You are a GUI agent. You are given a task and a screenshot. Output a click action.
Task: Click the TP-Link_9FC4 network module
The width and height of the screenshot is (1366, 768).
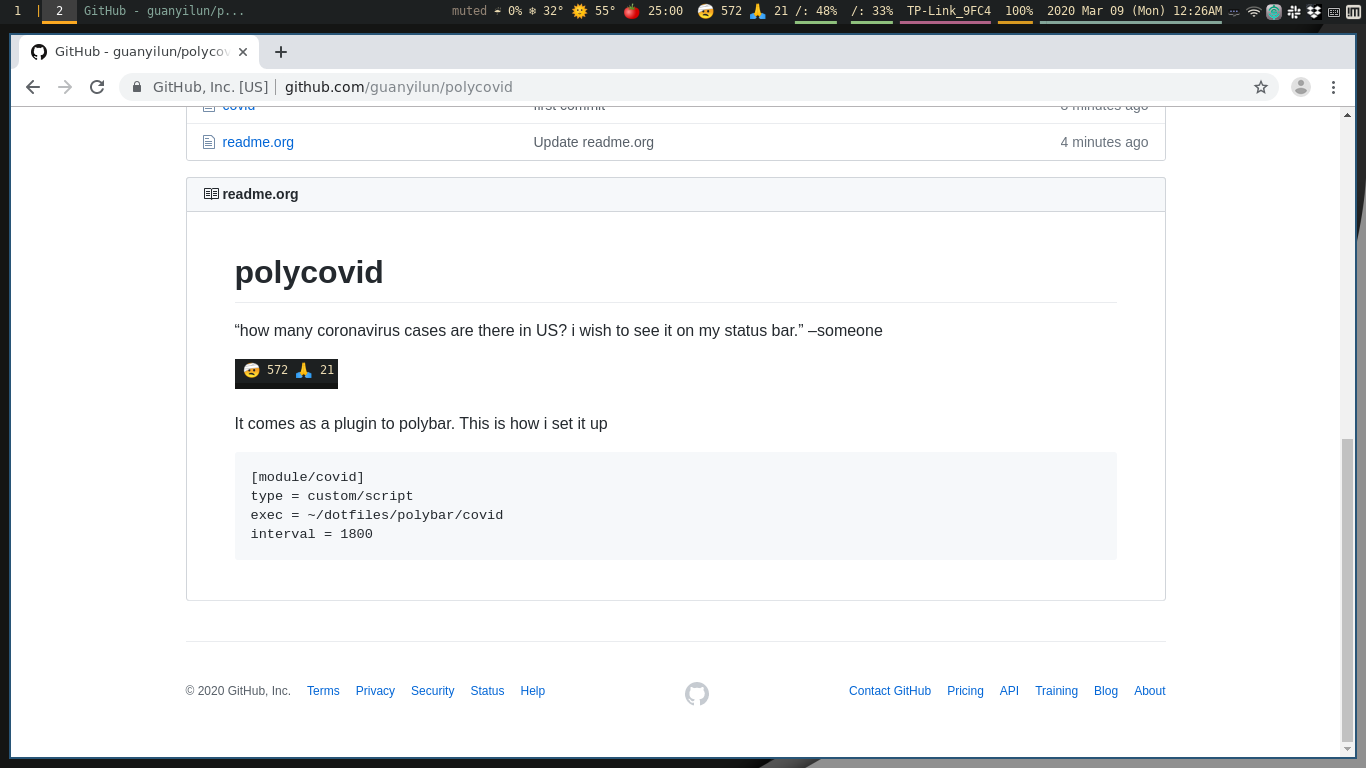(948, 11)
